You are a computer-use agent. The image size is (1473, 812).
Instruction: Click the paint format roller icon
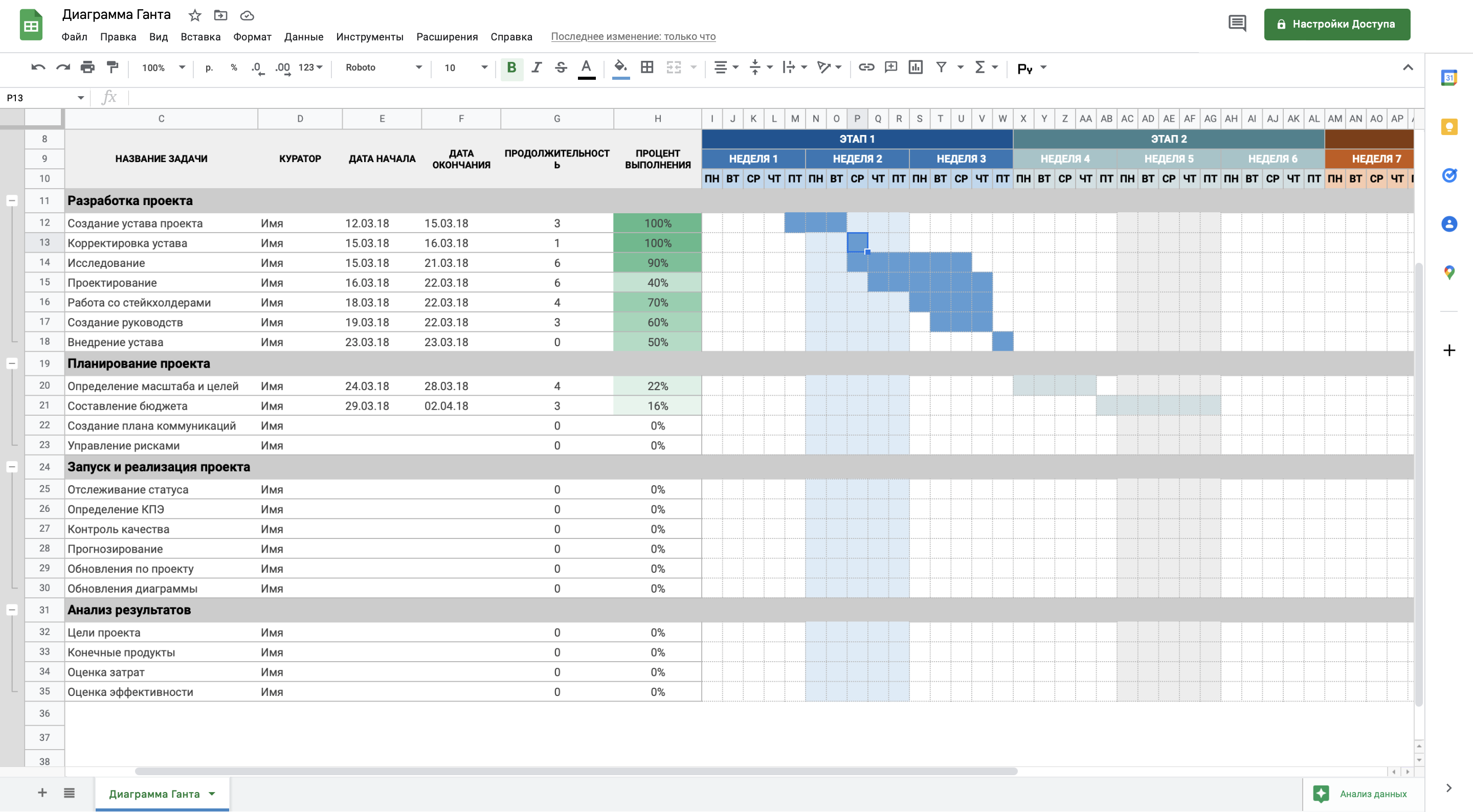pos(113,67)
